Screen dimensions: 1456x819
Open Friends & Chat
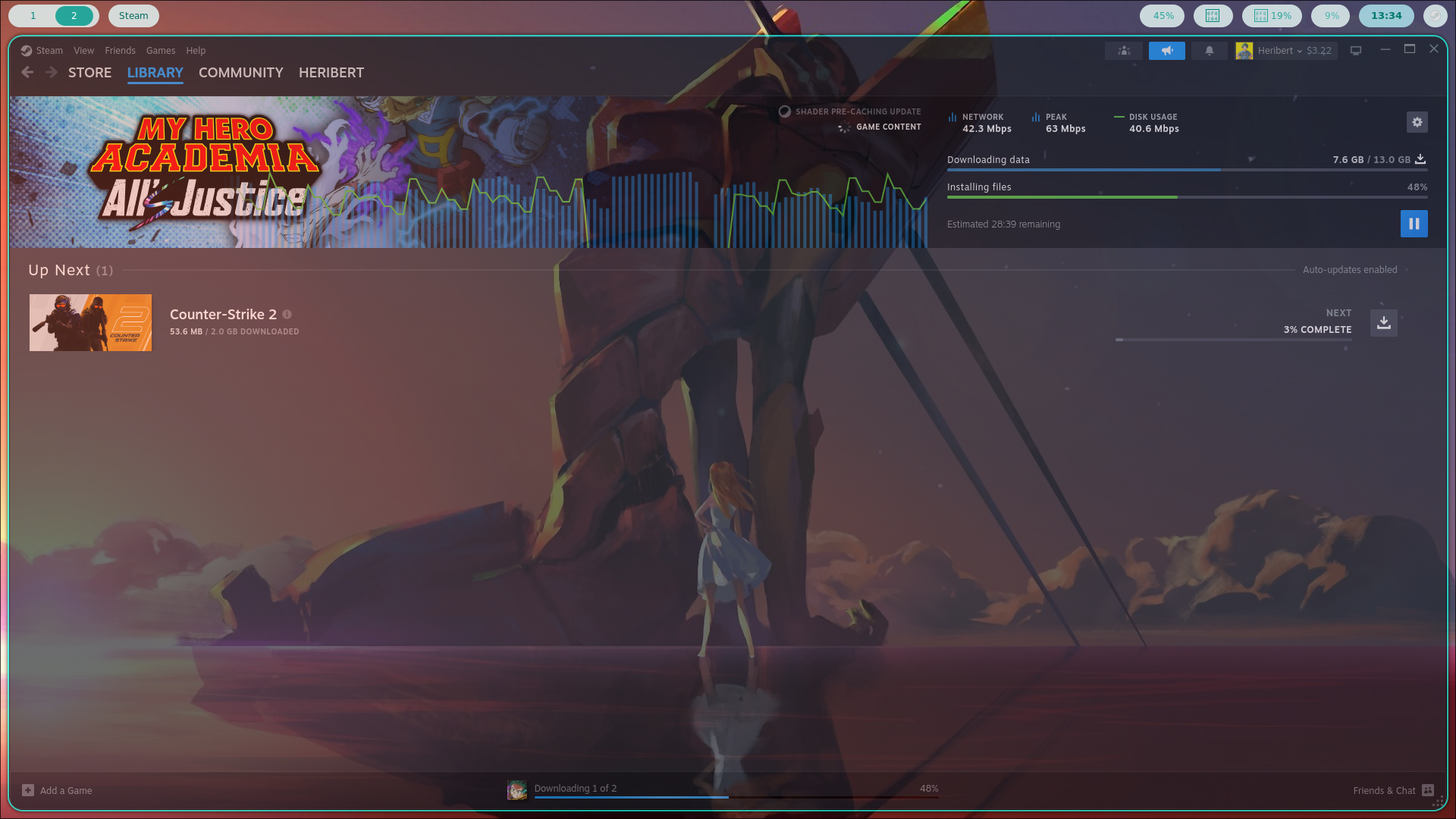pyautogui.click(x=1384, y=790)
